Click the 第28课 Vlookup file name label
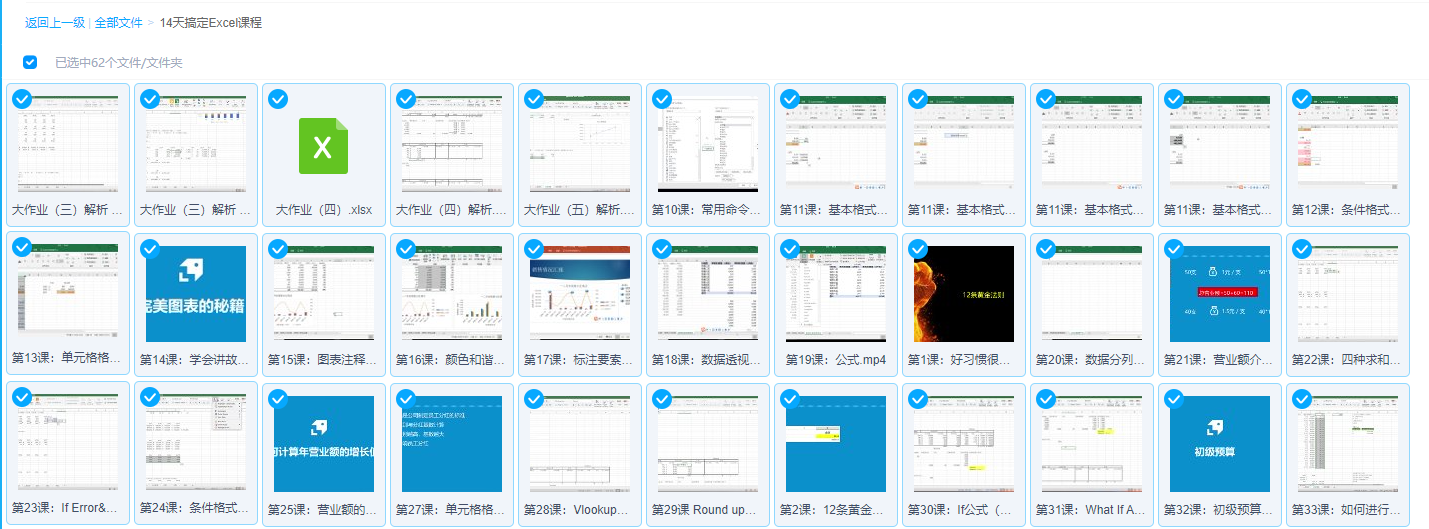The image size is (1429, 529). click(579, 510)
